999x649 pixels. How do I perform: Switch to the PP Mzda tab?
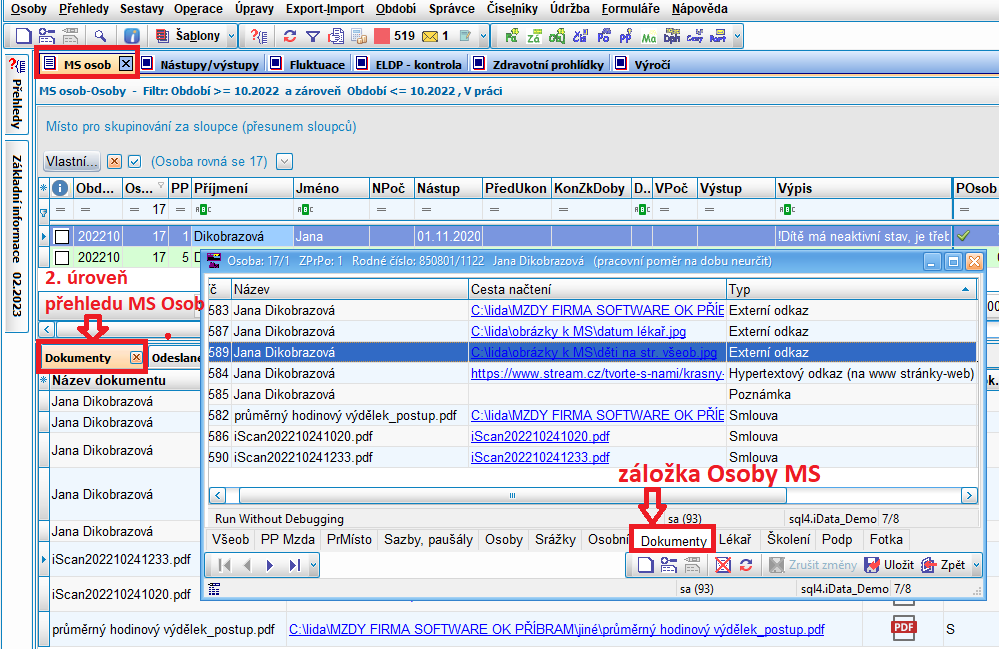[287, 539]
